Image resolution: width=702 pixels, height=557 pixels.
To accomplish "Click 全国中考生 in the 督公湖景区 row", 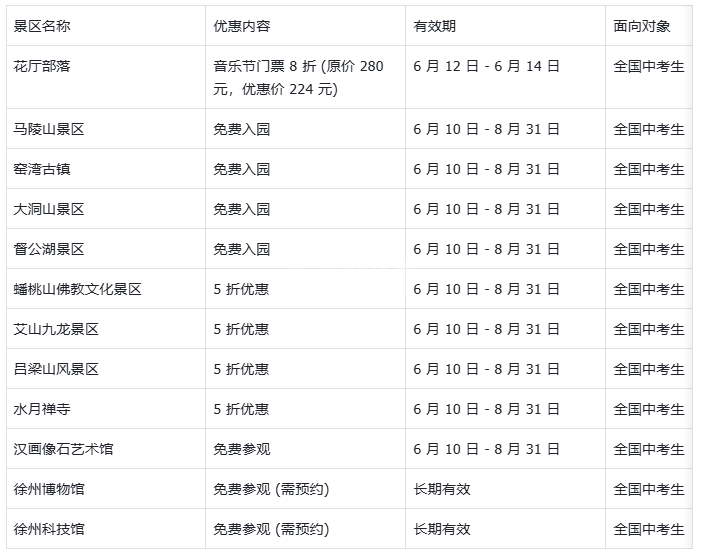I will pyautogui.click(x=649, y=249).
